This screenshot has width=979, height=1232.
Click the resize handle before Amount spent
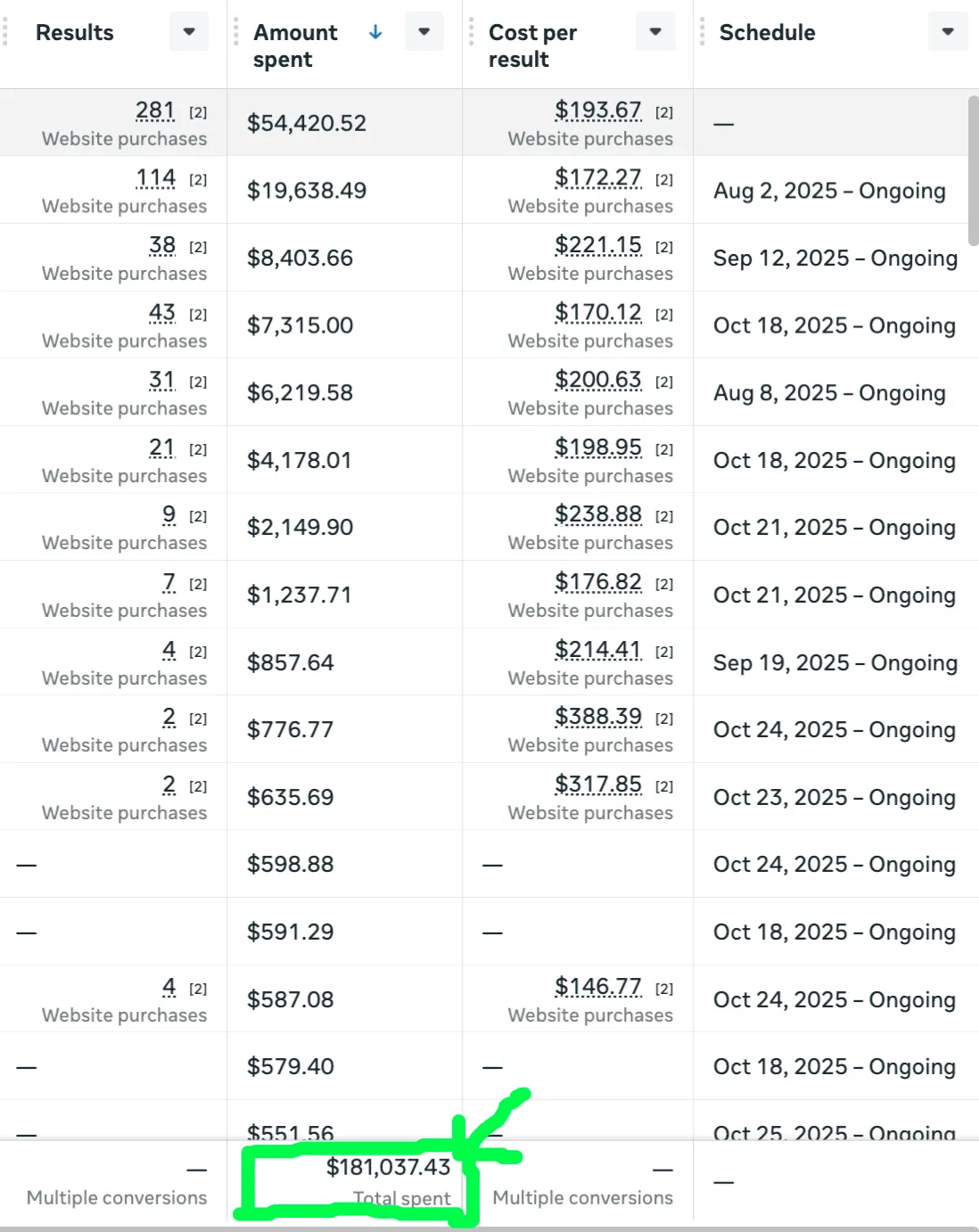[x=236, y=32]
